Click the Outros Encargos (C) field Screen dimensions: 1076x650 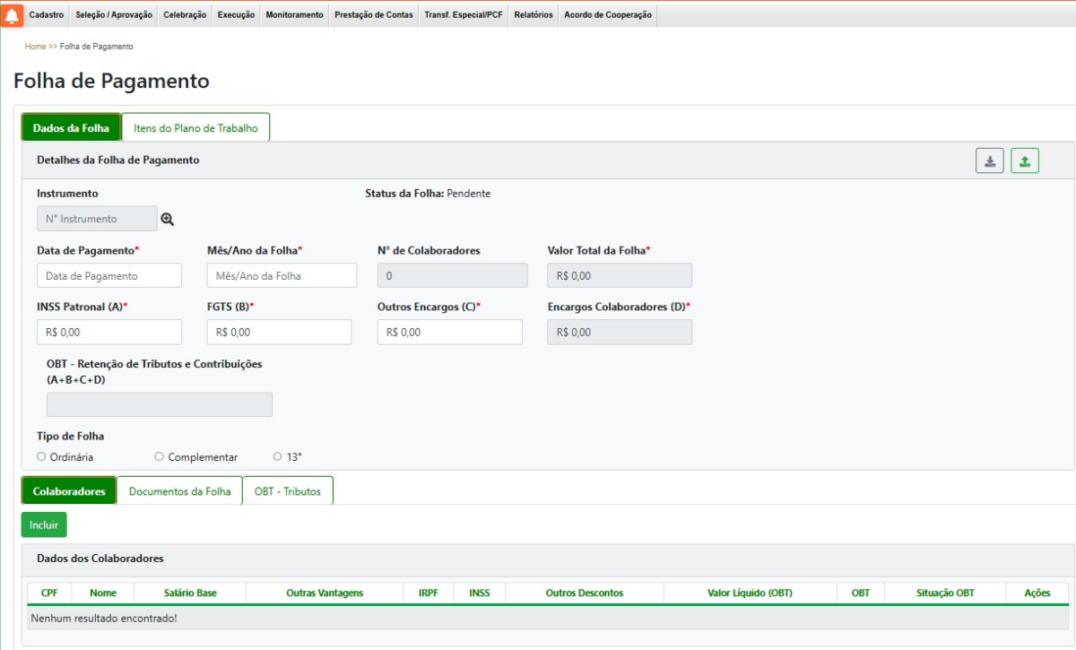449,332
